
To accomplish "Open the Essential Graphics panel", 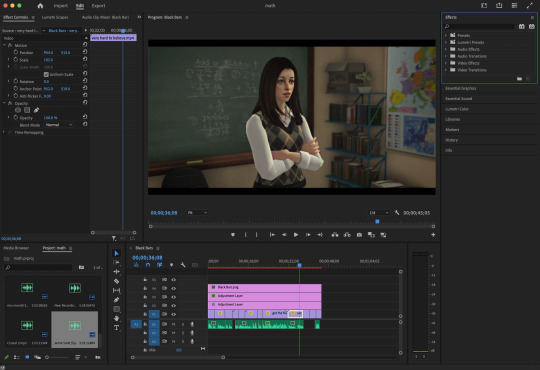I will pos(461,88).
